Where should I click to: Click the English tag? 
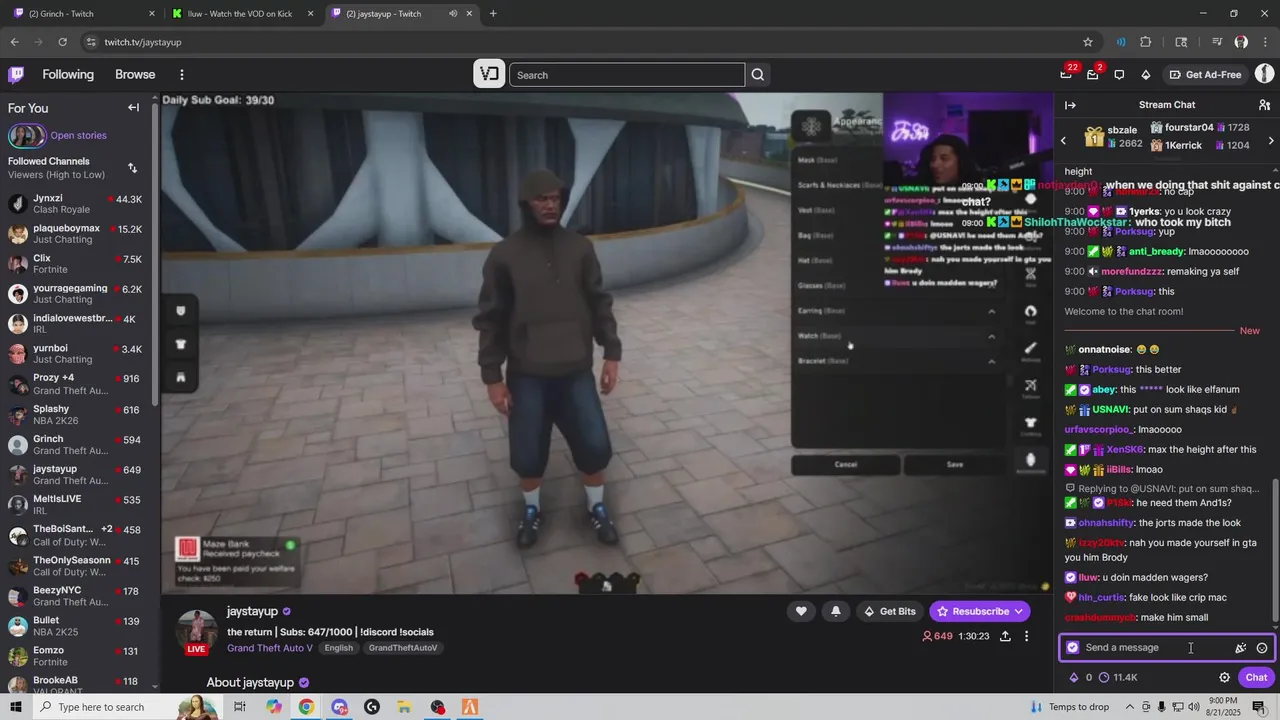click(x=338, y=648)
